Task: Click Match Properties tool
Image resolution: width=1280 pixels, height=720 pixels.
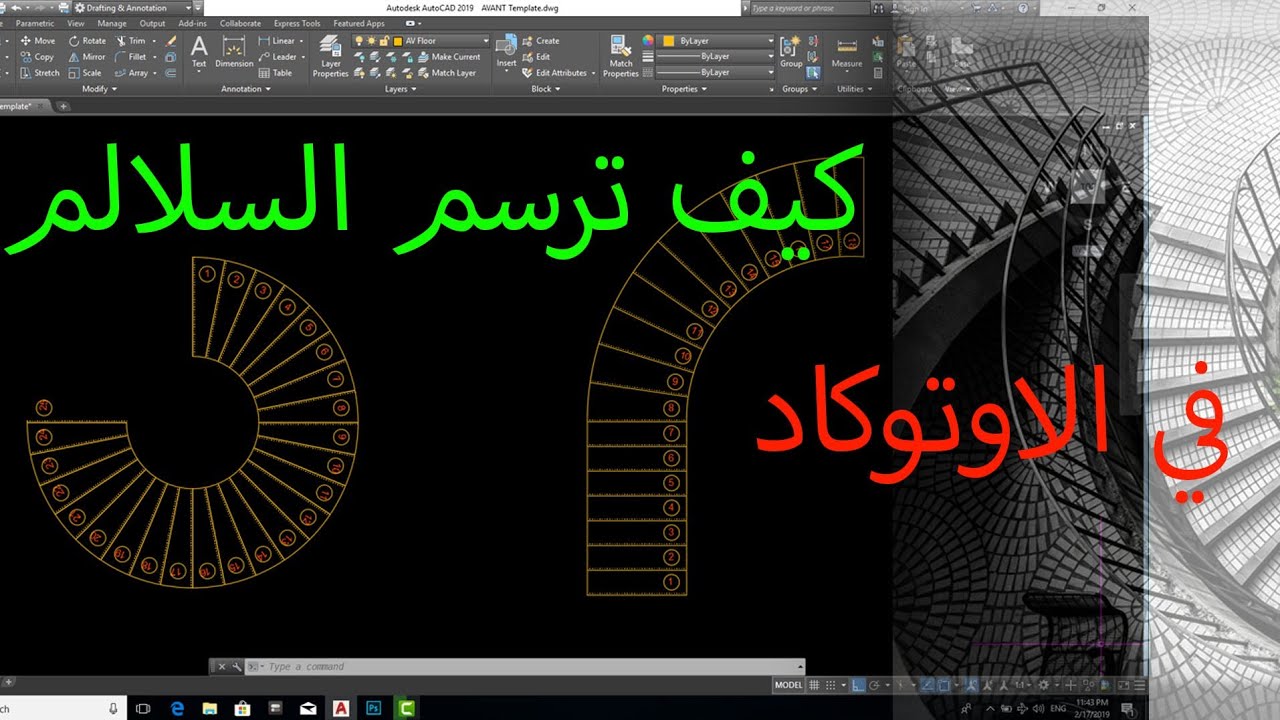Action: 621,56
